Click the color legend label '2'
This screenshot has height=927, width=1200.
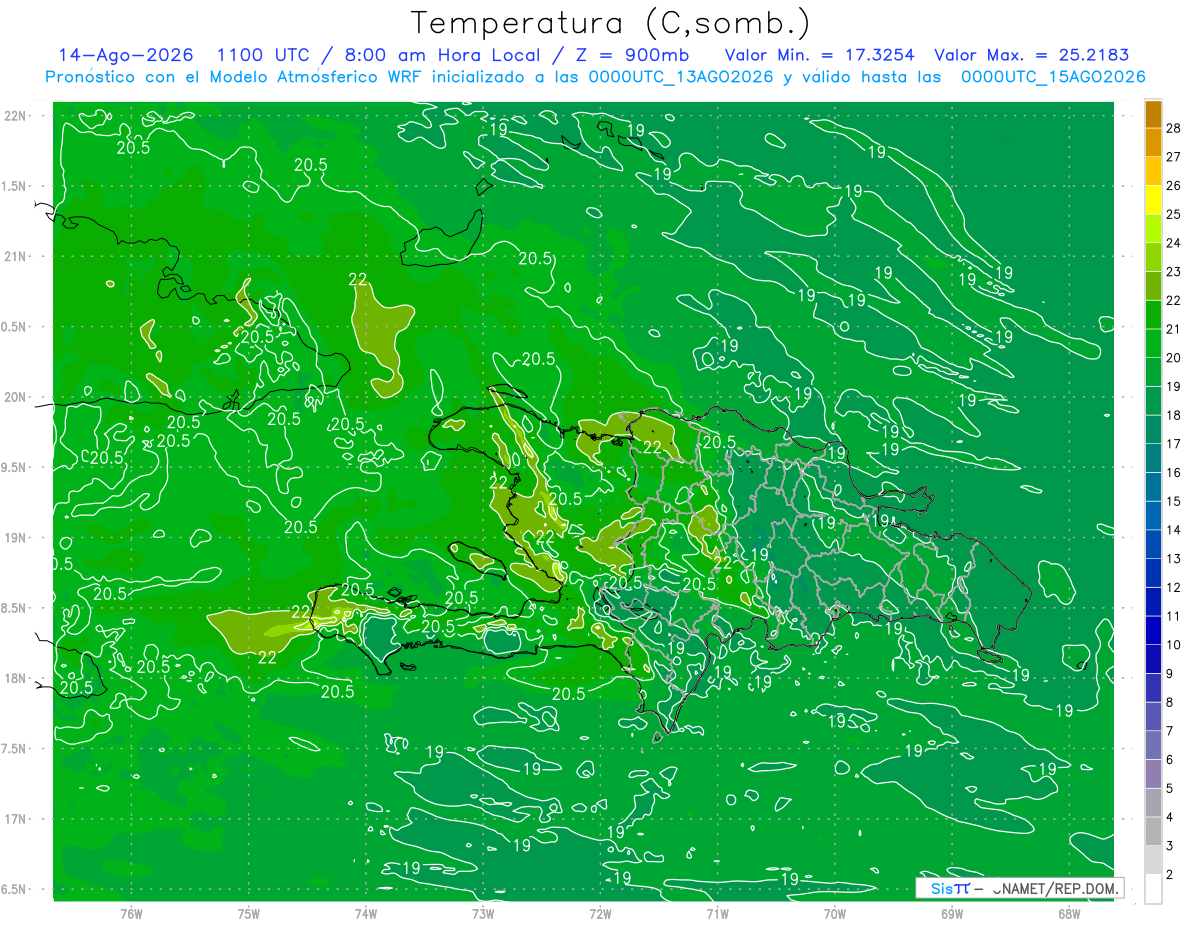[x=1170, y=876]
